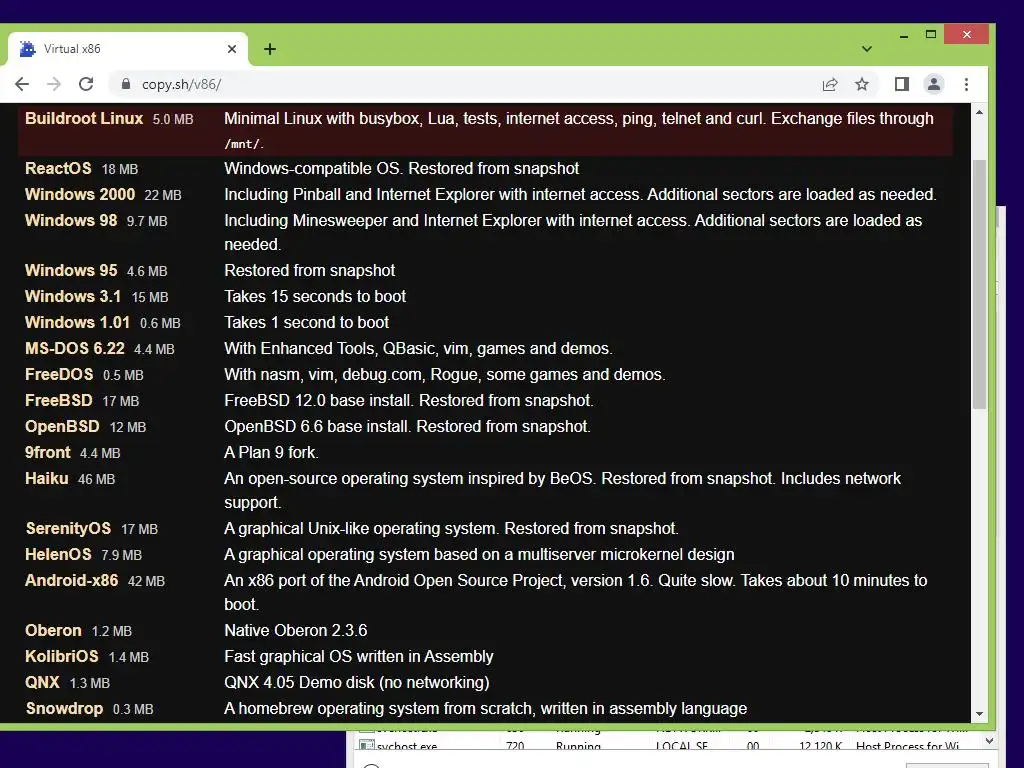This screenshot has width=1024, height=768.
Task: Boot the FreeBSD image
Action: pos(59,400)
